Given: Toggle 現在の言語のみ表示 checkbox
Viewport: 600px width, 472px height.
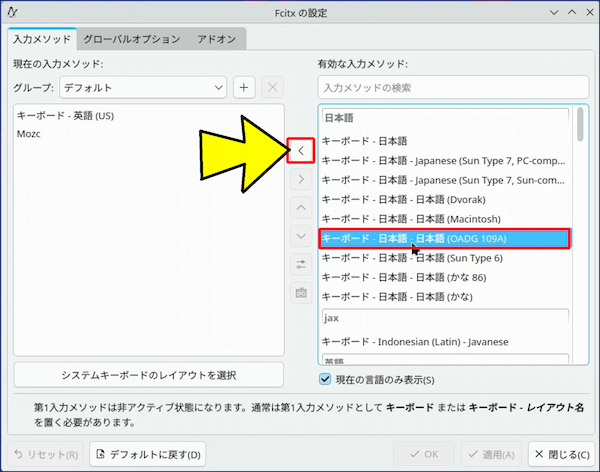Looking at the screenshot, I should click(325, 380).
